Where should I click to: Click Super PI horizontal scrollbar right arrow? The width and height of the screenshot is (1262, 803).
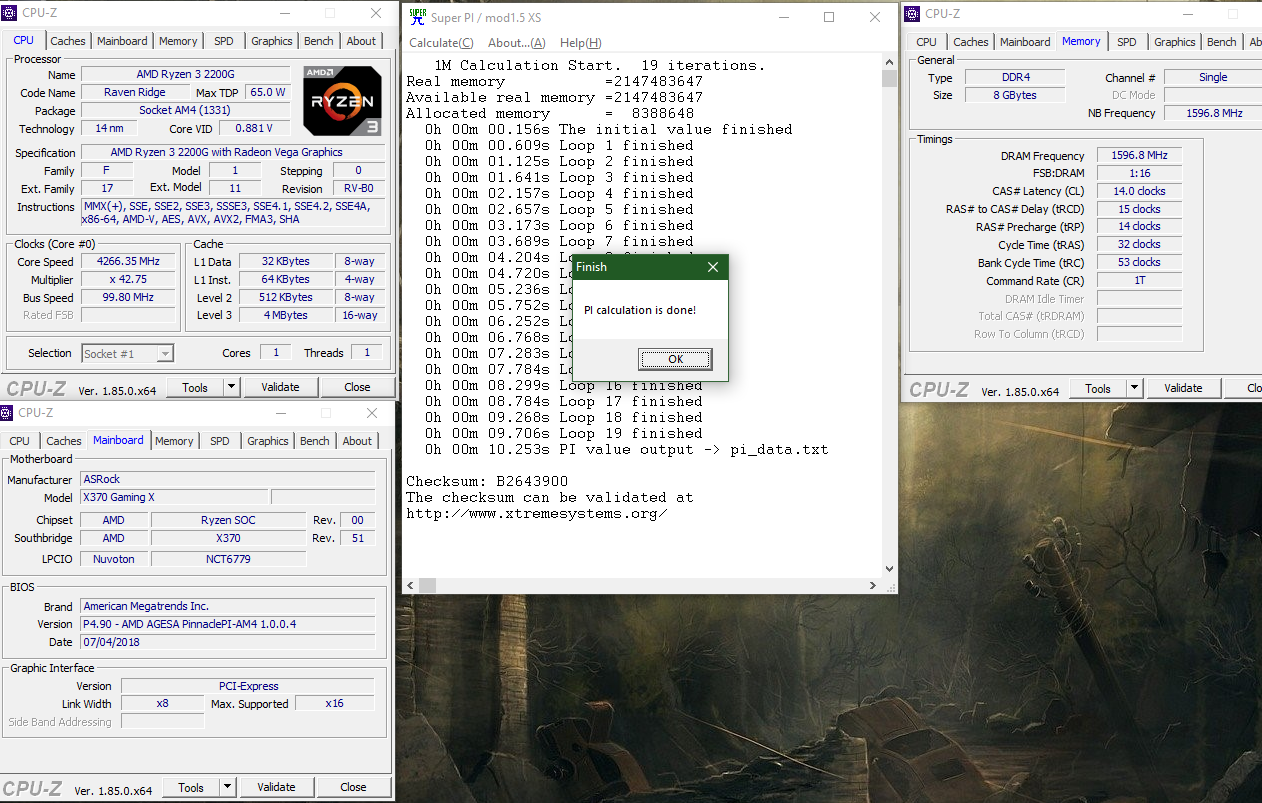tap(872, 585)
